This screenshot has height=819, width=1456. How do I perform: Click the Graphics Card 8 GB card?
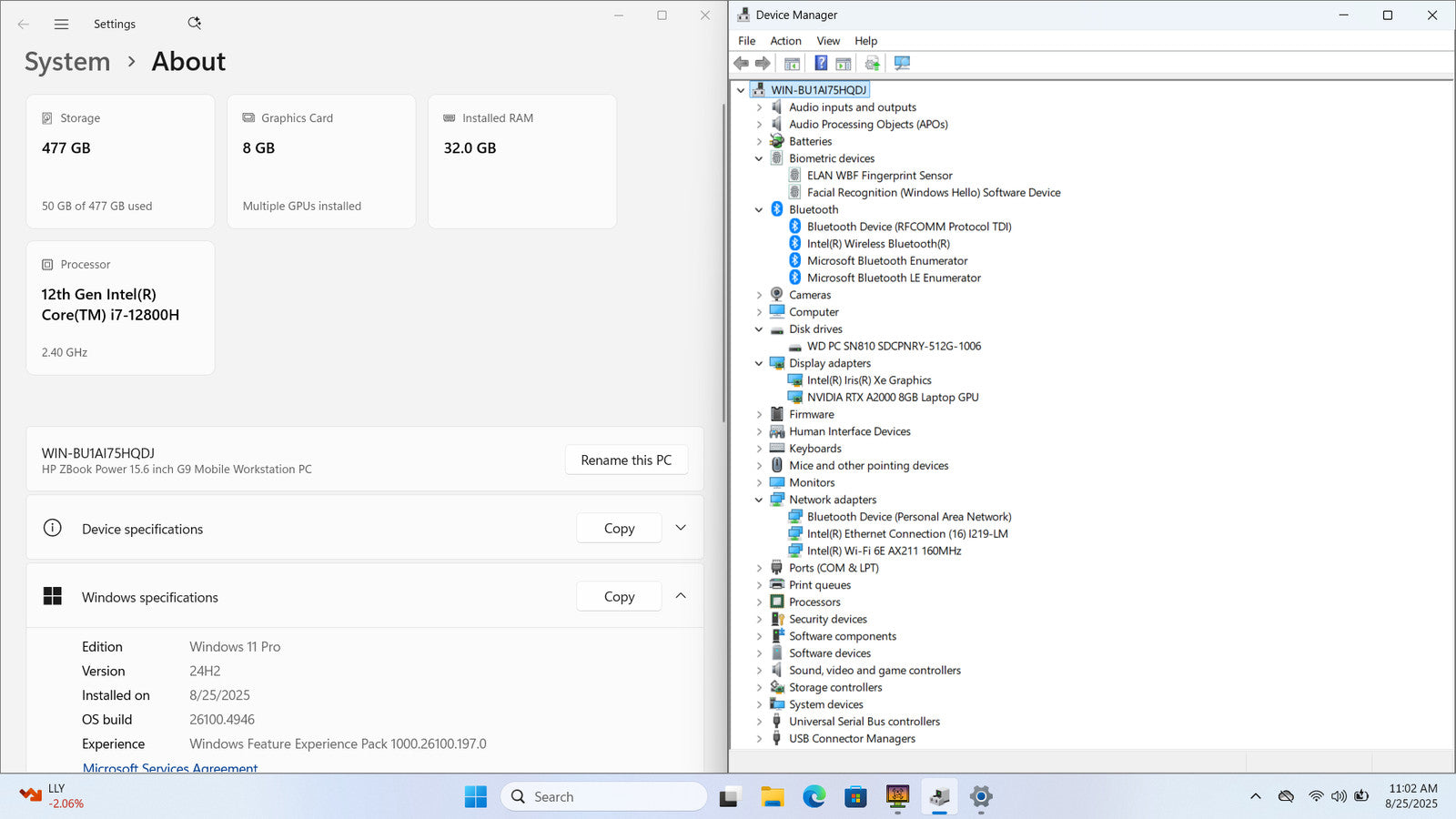pos(321,162)
